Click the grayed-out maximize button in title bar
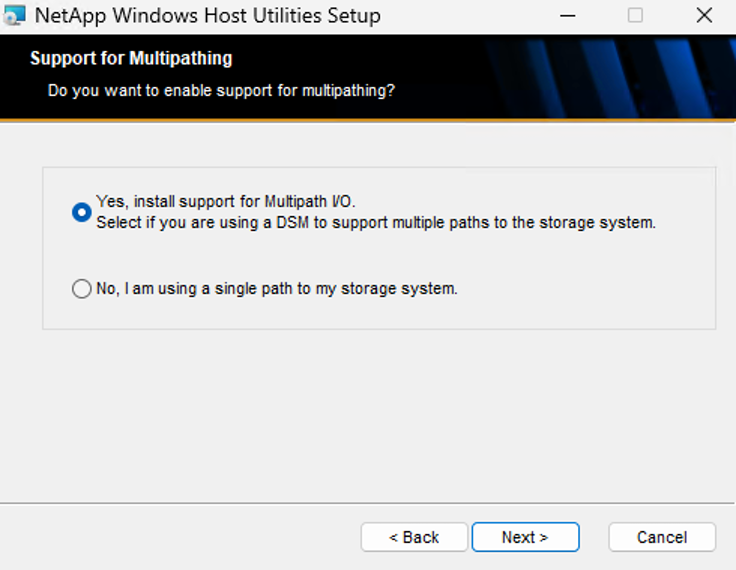 [635, 15]
